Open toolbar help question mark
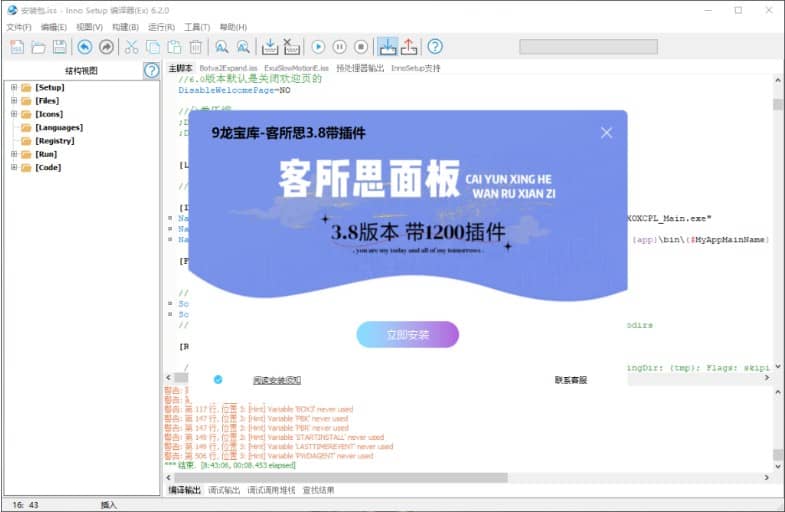 [435, 47]
